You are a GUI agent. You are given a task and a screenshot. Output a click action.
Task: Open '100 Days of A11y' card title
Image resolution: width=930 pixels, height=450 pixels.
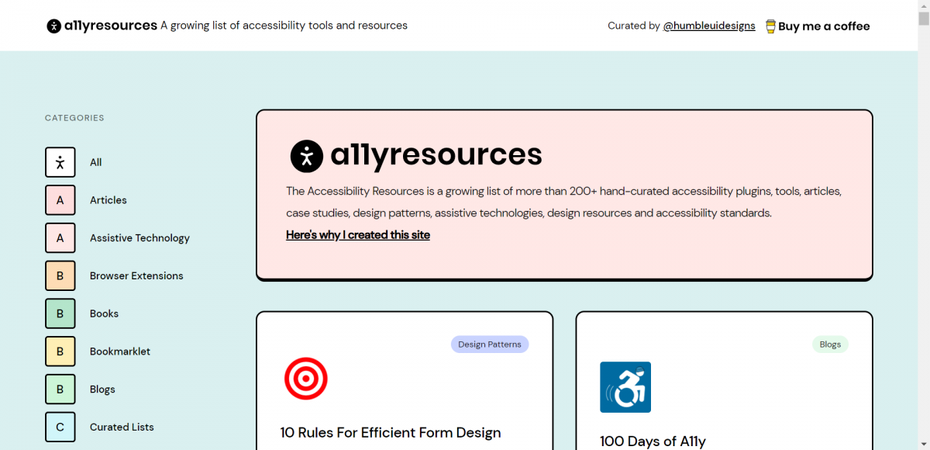tap(652, 441)
